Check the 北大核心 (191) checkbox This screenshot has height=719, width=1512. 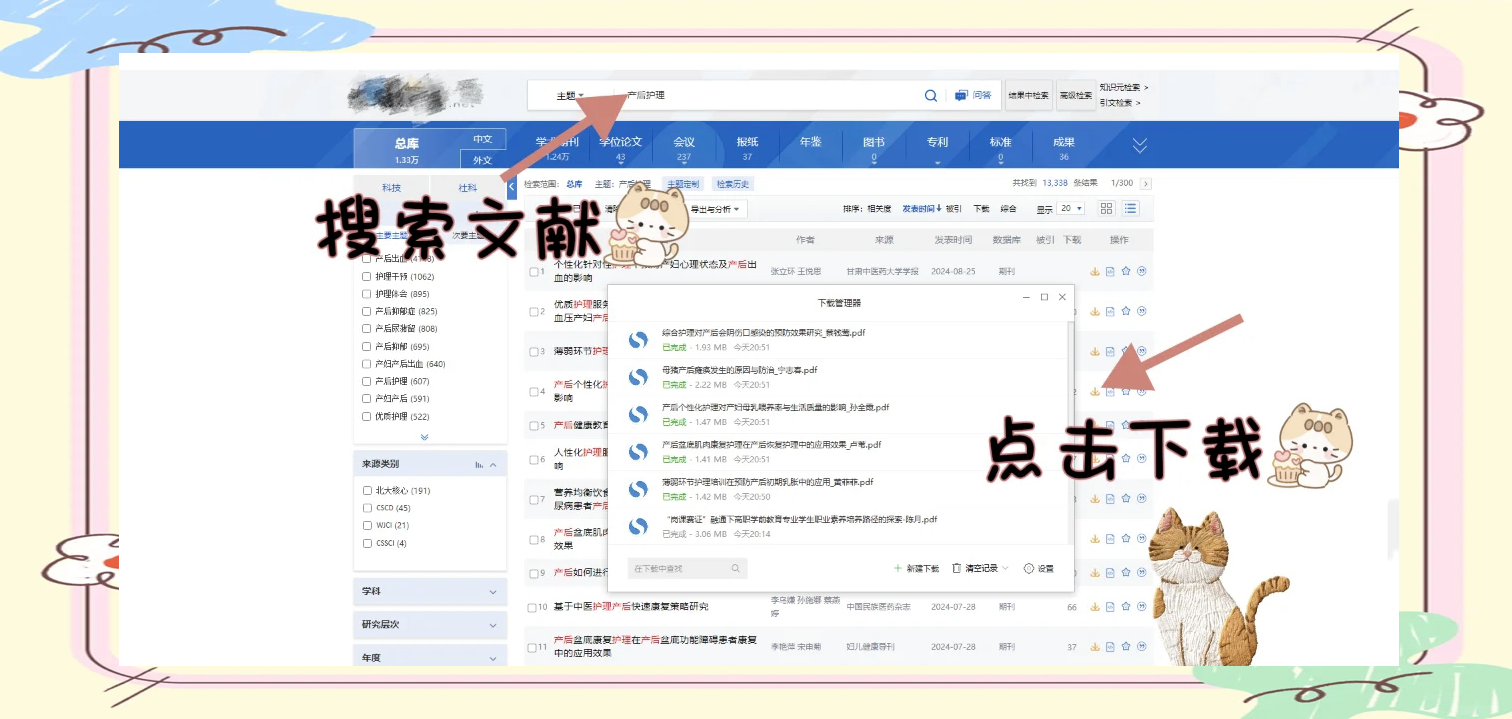coord(367,491)
